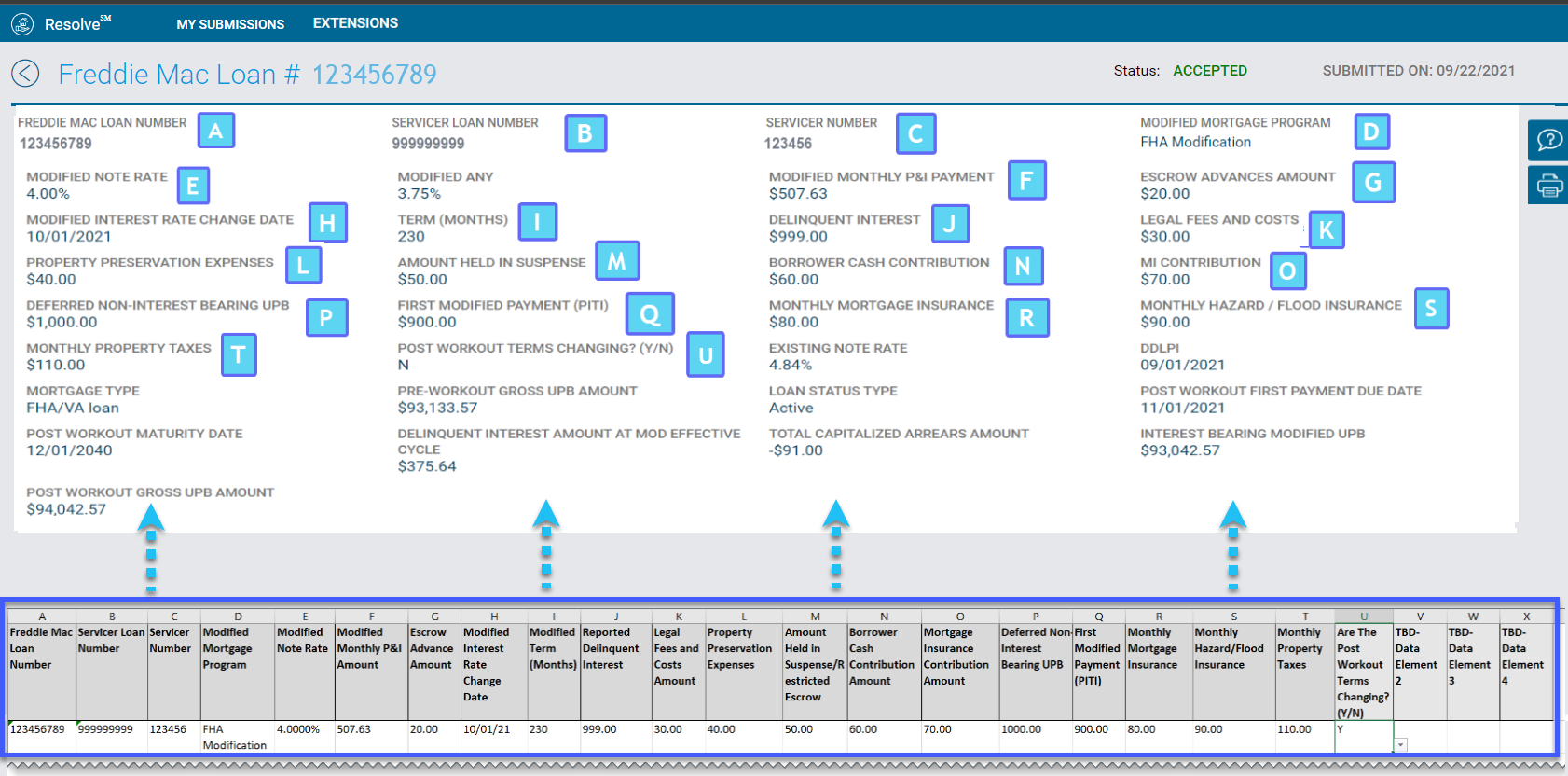Select the legal fees and costs $30.00
This screenshot has height=776, width=1568.
click(x=1165, y=237)
